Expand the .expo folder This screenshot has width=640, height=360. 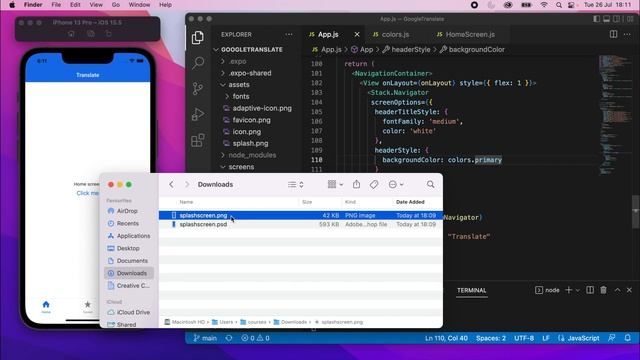pyautogui.click(x=237, y=61)
